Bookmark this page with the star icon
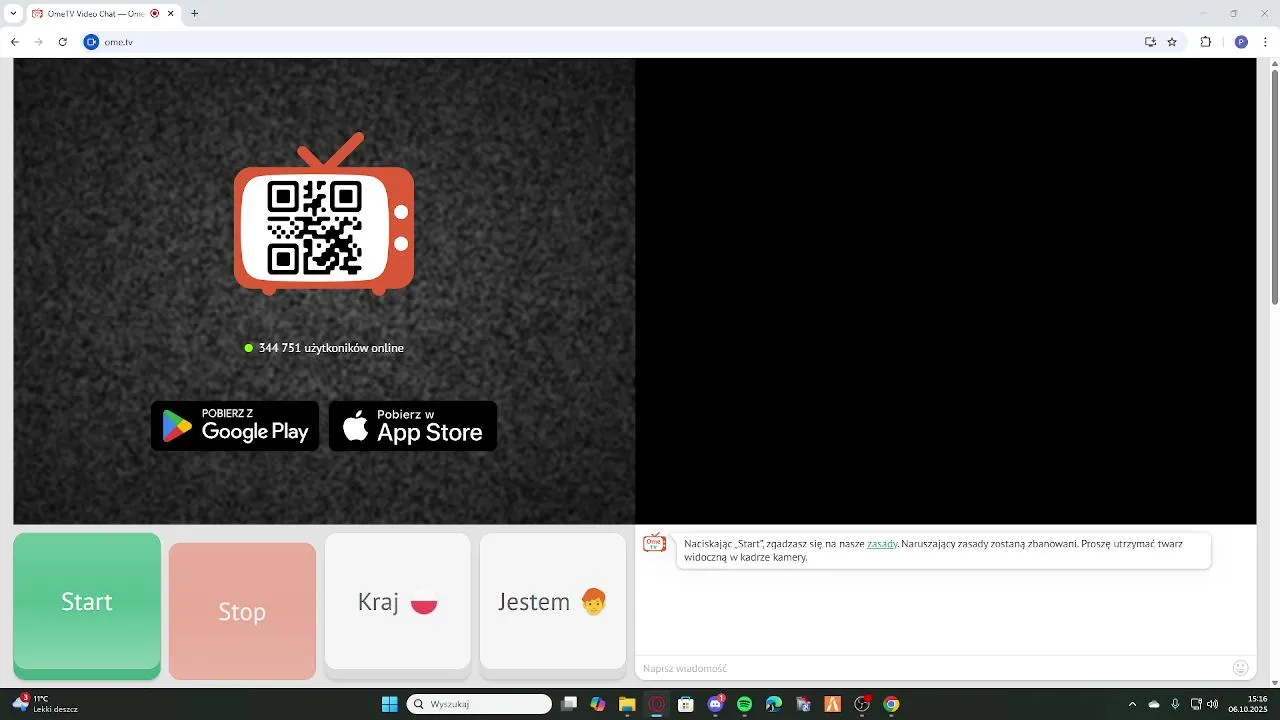This screenshot has height=720, width=1280. [x=1172, y=42]
